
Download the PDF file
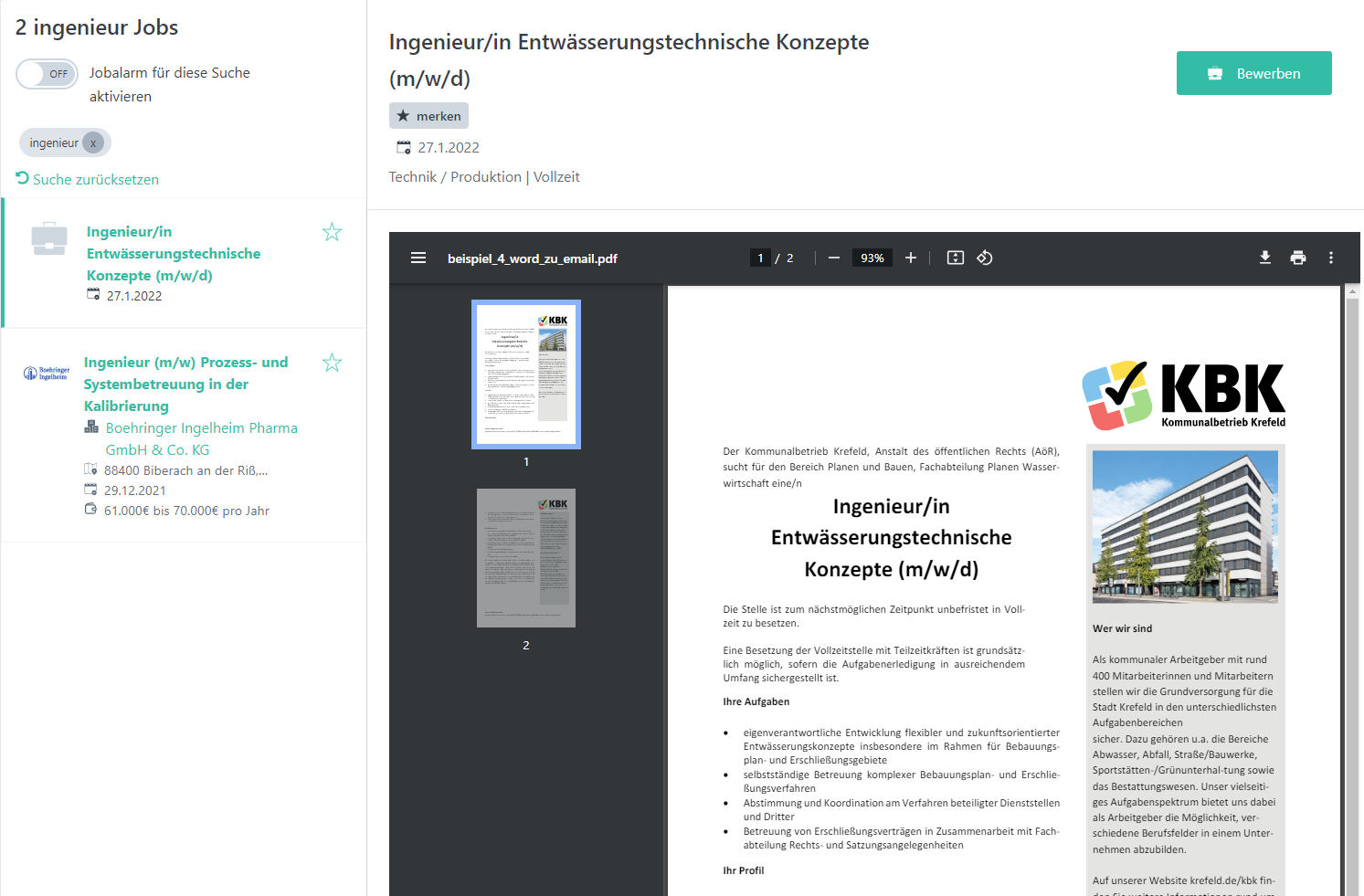[1264, 258]
